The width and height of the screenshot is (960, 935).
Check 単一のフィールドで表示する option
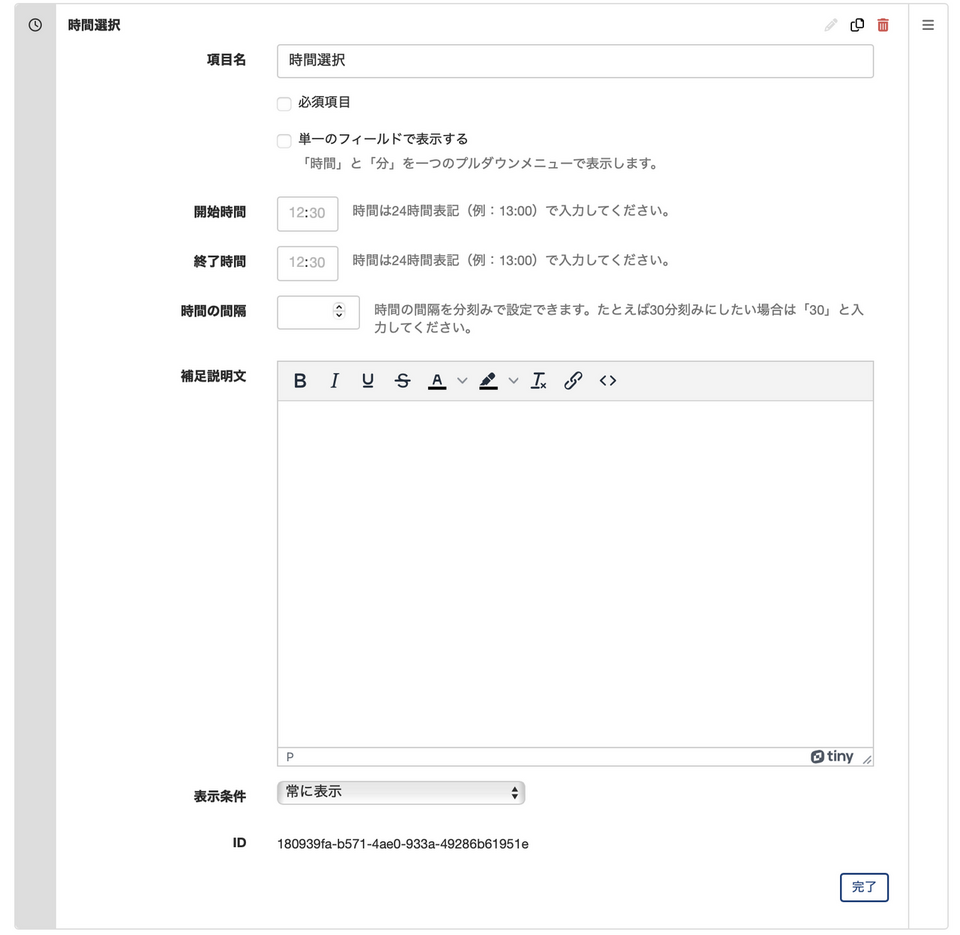[284, 141]
